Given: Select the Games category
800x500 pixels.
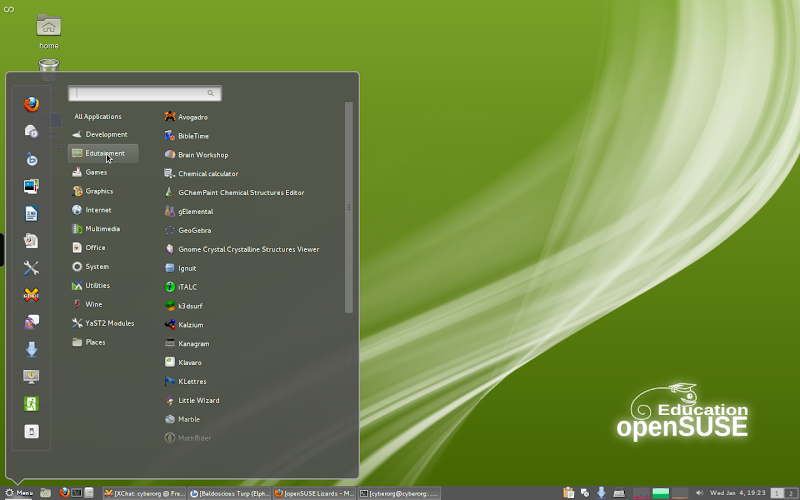Looking at the screenshot, I should pyautogui.click(x=96, y=172).
